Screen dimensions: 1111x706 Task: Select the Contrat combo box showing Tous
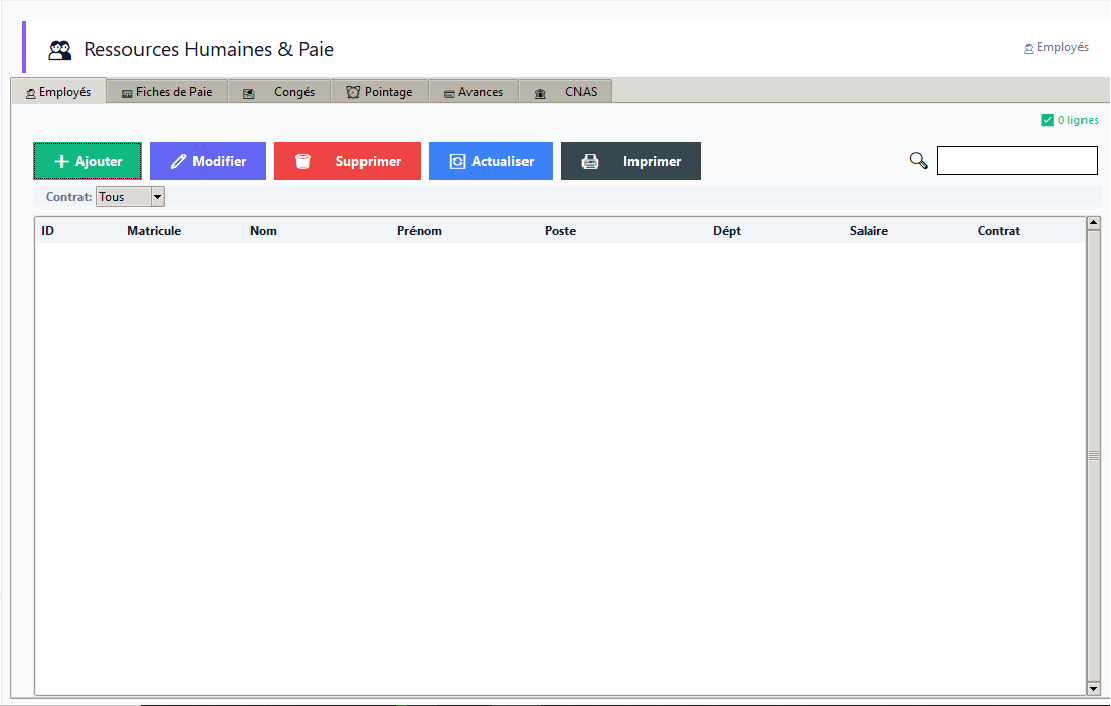point(130,197)
